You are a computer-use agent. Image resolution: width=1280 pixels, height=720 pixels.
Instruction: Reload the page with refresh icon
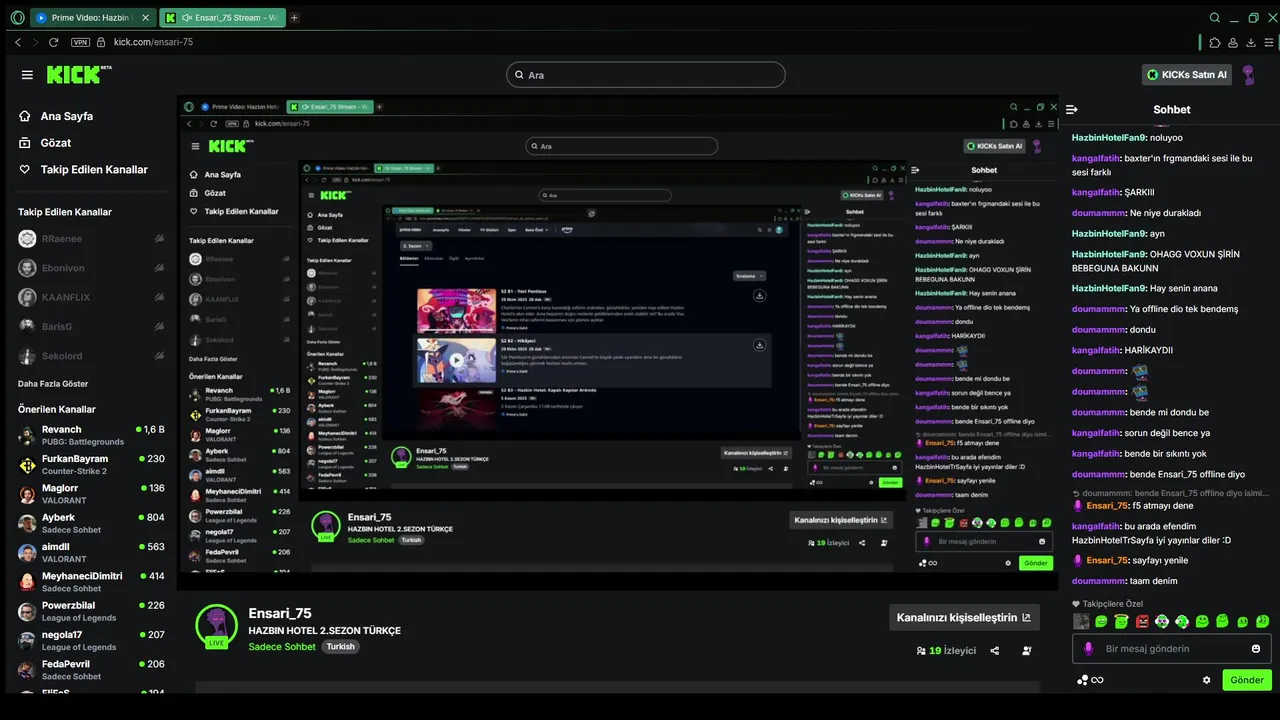click(x=53, y=42)
